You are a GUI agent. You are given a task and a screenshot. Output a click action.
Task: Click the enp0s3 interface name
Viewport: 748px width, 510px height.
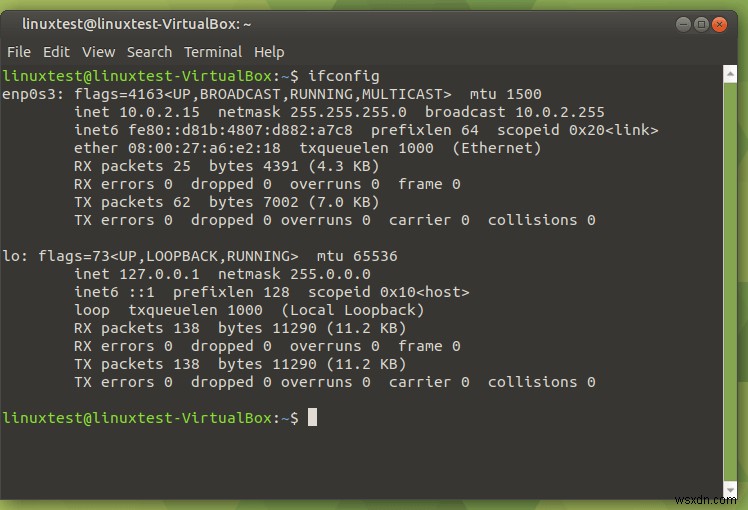tap(29, 94)
